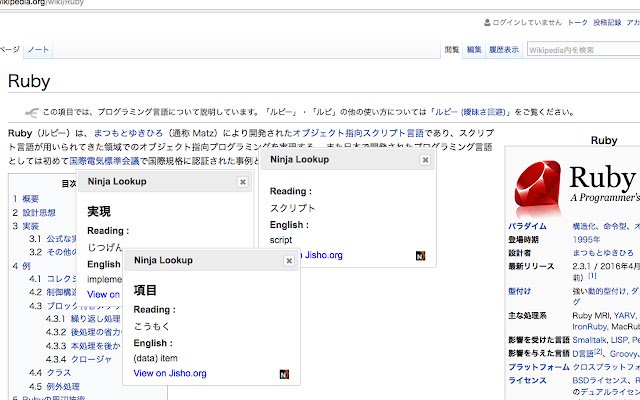Image resolution: width=640 pixels, height=400 pixels.
Task: Jump to contents section 3 実装
Action: pyautogui.click(x=26, y=226)
